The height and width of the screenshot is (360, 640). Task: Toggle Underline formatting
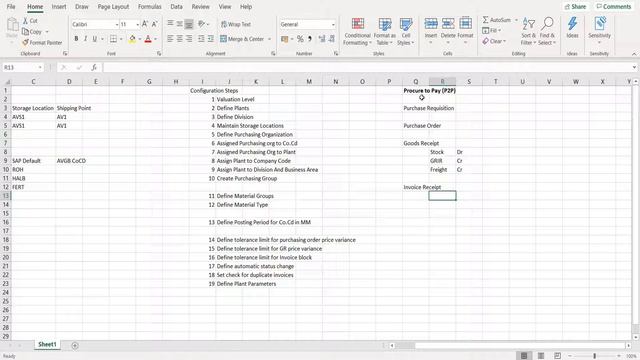pyautogui.click(x=95, y=39)
